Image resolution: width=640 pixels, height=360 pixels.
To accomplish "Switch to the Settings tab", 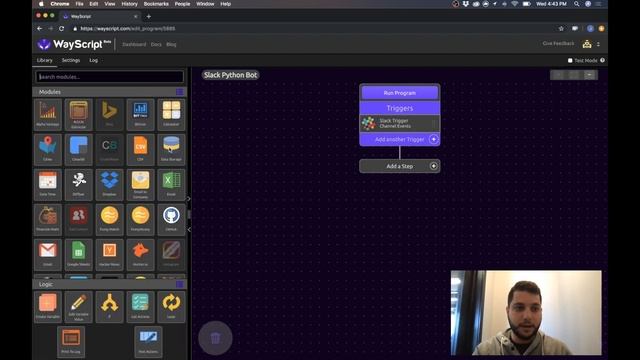I will (x=71, y=60).
